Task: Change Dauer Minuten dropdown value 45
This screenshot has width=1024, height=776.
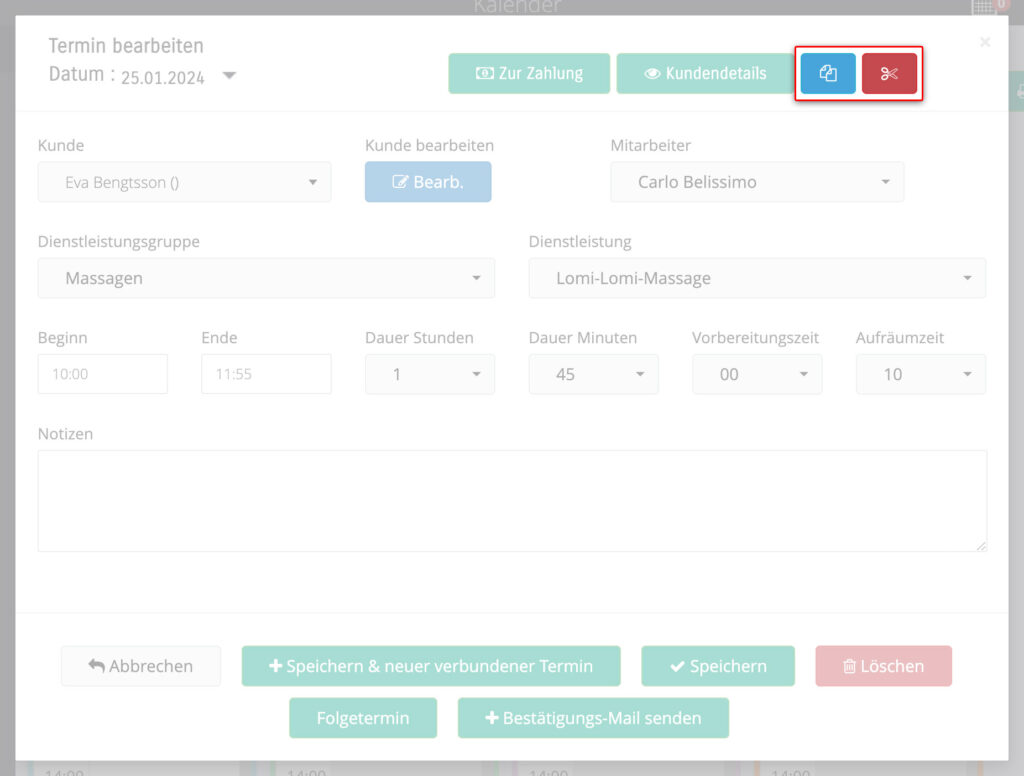Action: pos(593,374)
